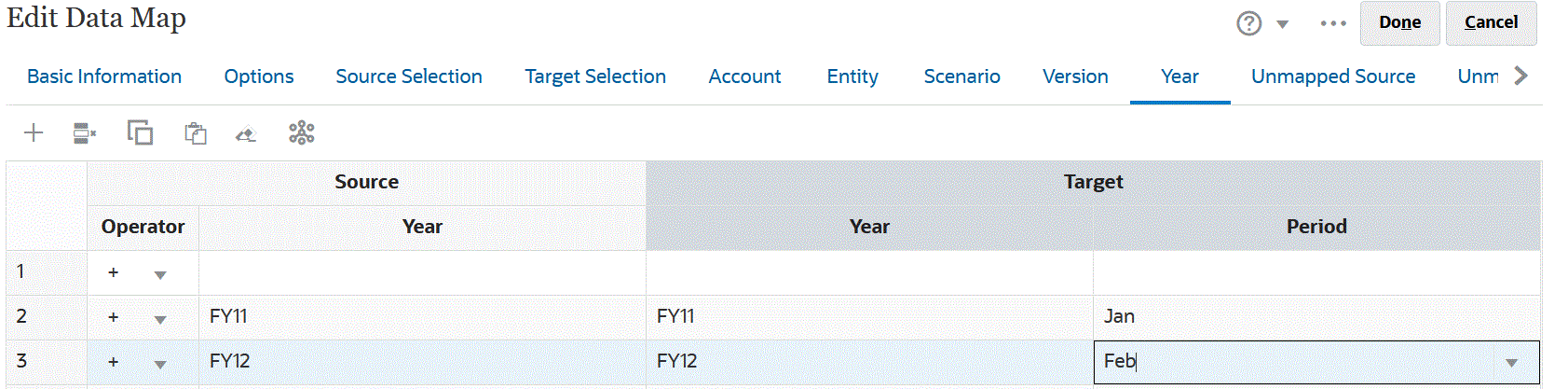Expand the help dropdown arrow
The height and width of the screenshot is (389, 1568).
[1283, 24]
